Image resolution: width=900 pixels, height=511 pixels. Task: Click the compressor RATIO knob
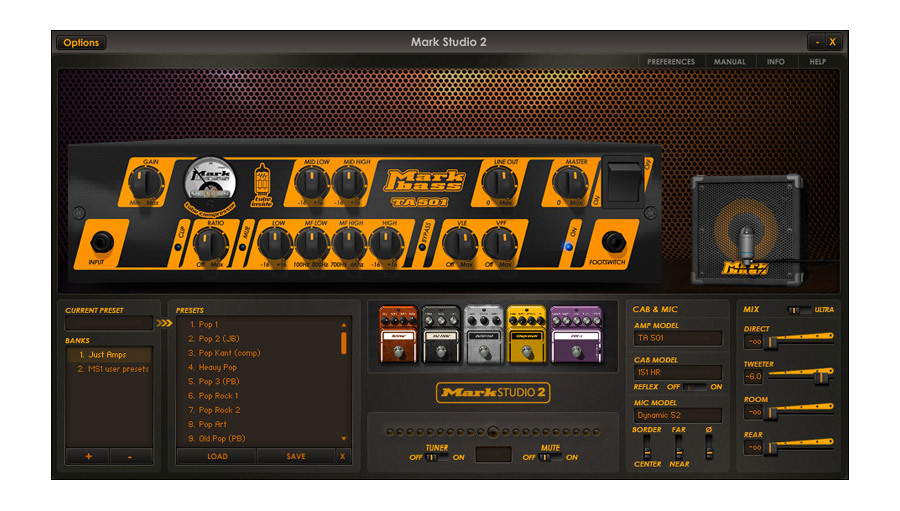tap(210, 245)
